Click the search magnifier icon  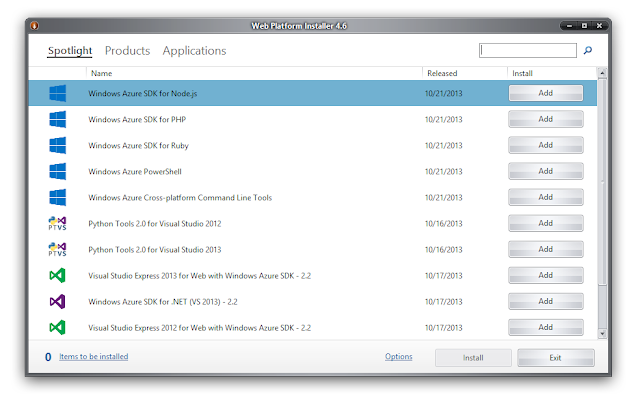coord(588,50)
